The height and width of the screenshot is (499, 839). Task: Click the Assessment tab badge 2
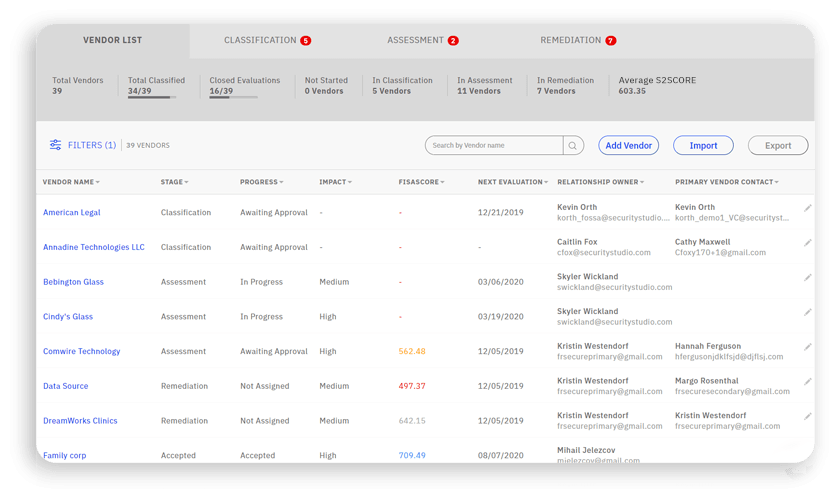453,41
